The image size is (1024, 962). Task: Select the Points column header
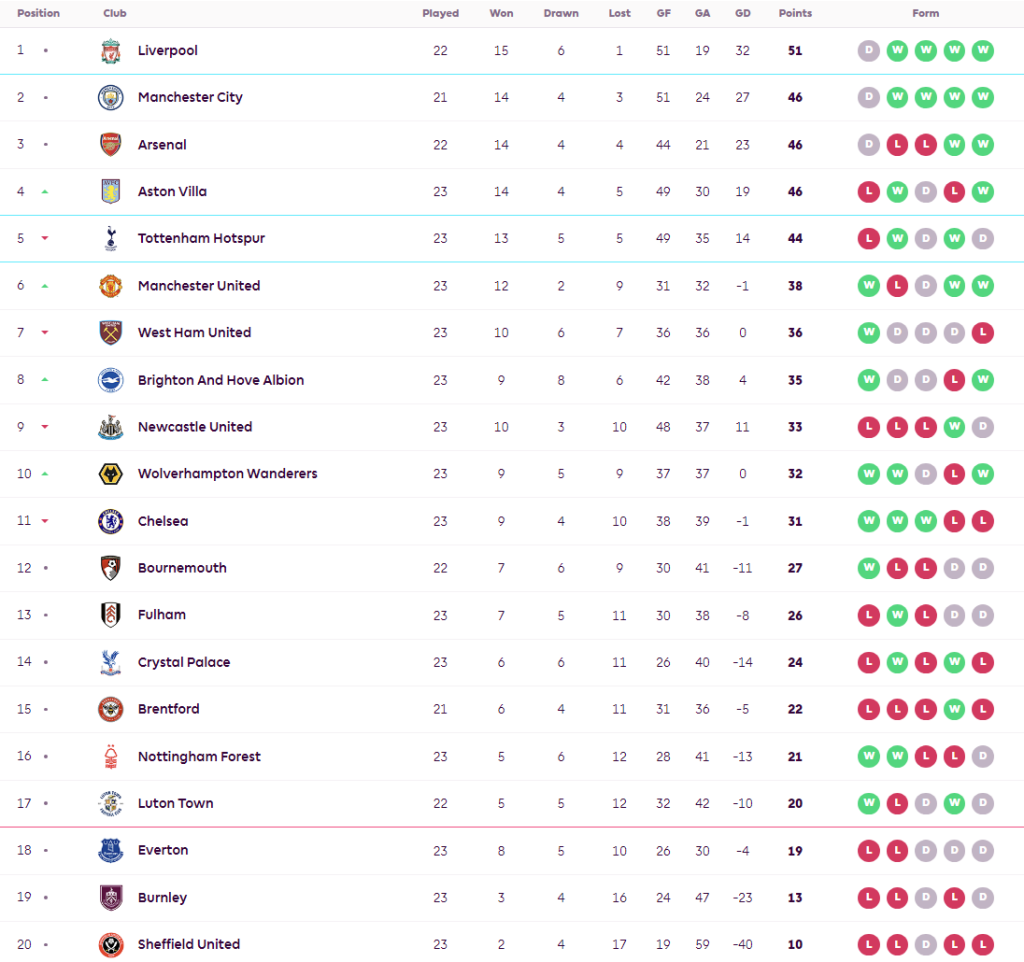click(795, 14)
